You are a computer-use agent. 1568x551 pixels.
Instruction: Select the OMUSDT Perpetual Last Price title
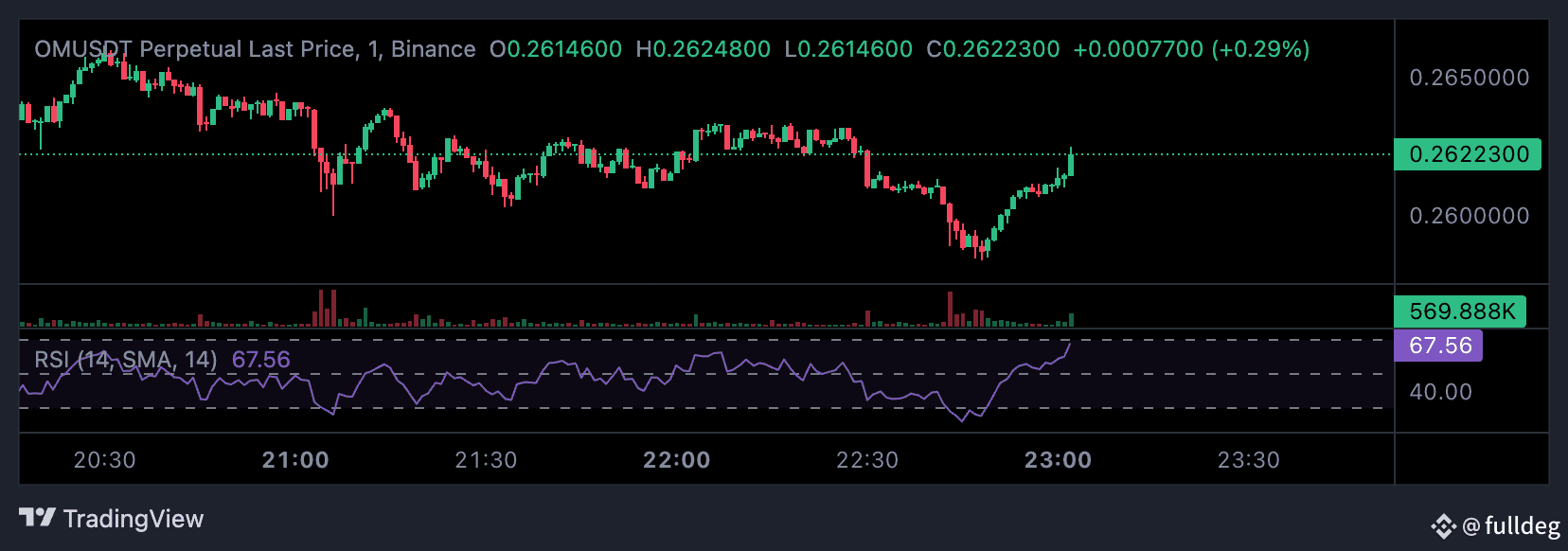pos(255,49)
